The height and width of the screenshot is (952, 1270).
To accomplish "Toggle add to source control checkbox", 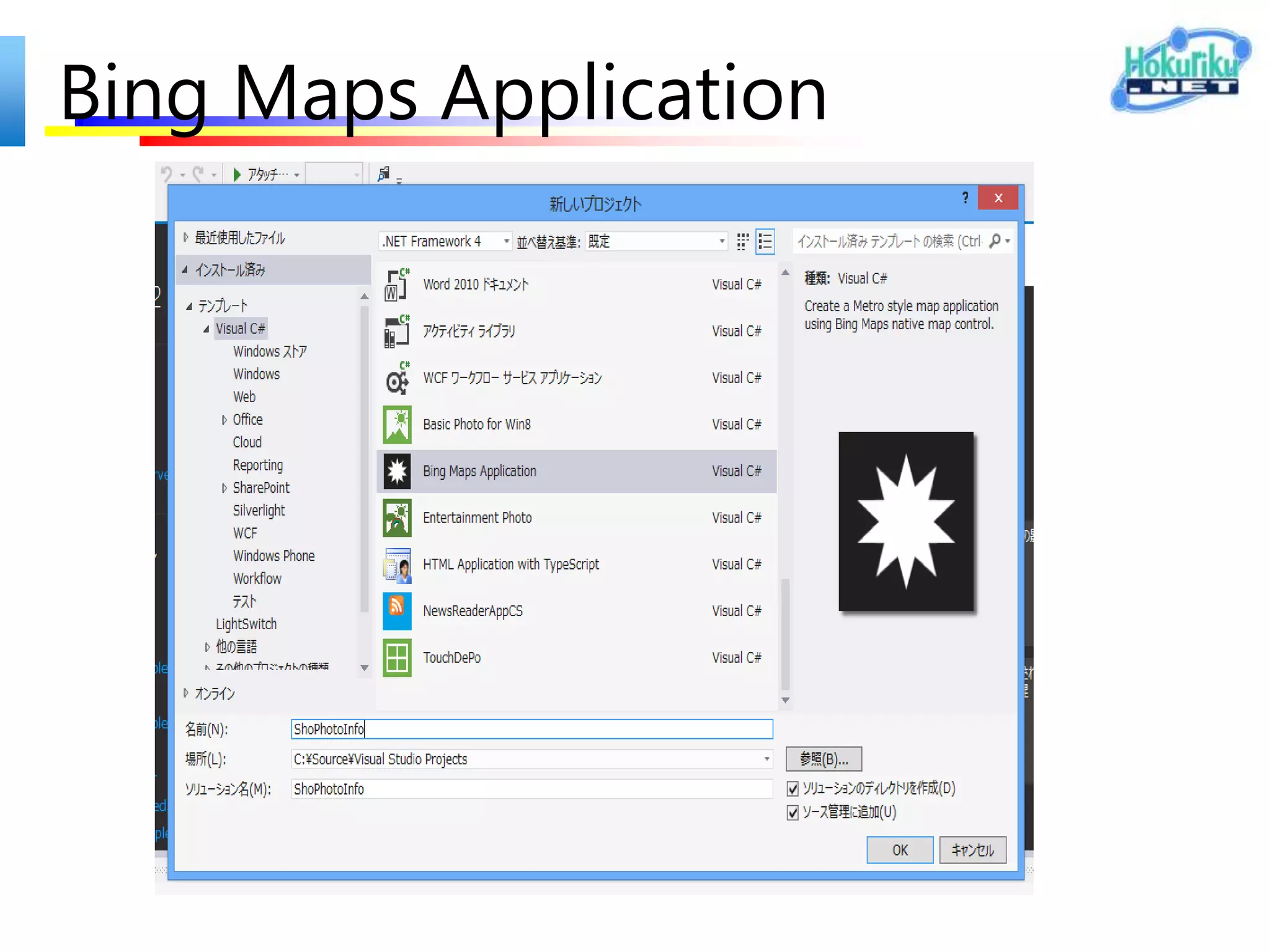I will (x=793, y=813).
